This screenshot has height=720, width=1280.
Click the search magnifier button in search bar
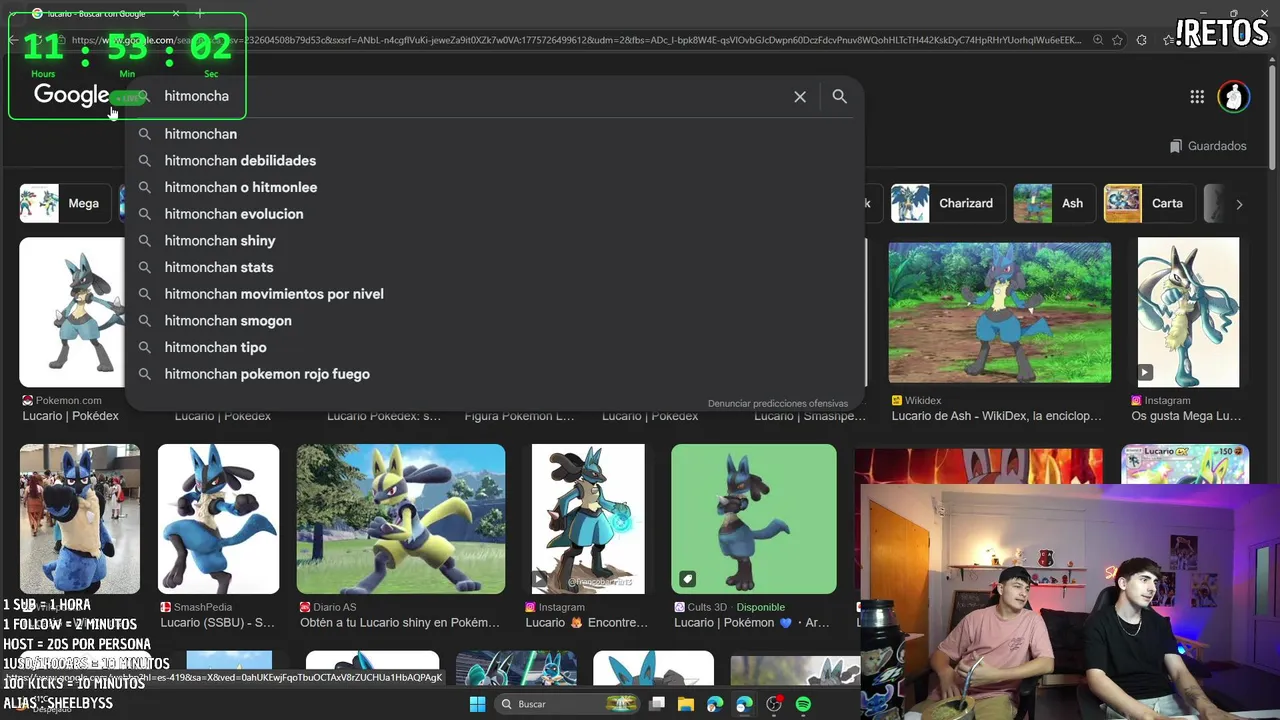[839, 96]
